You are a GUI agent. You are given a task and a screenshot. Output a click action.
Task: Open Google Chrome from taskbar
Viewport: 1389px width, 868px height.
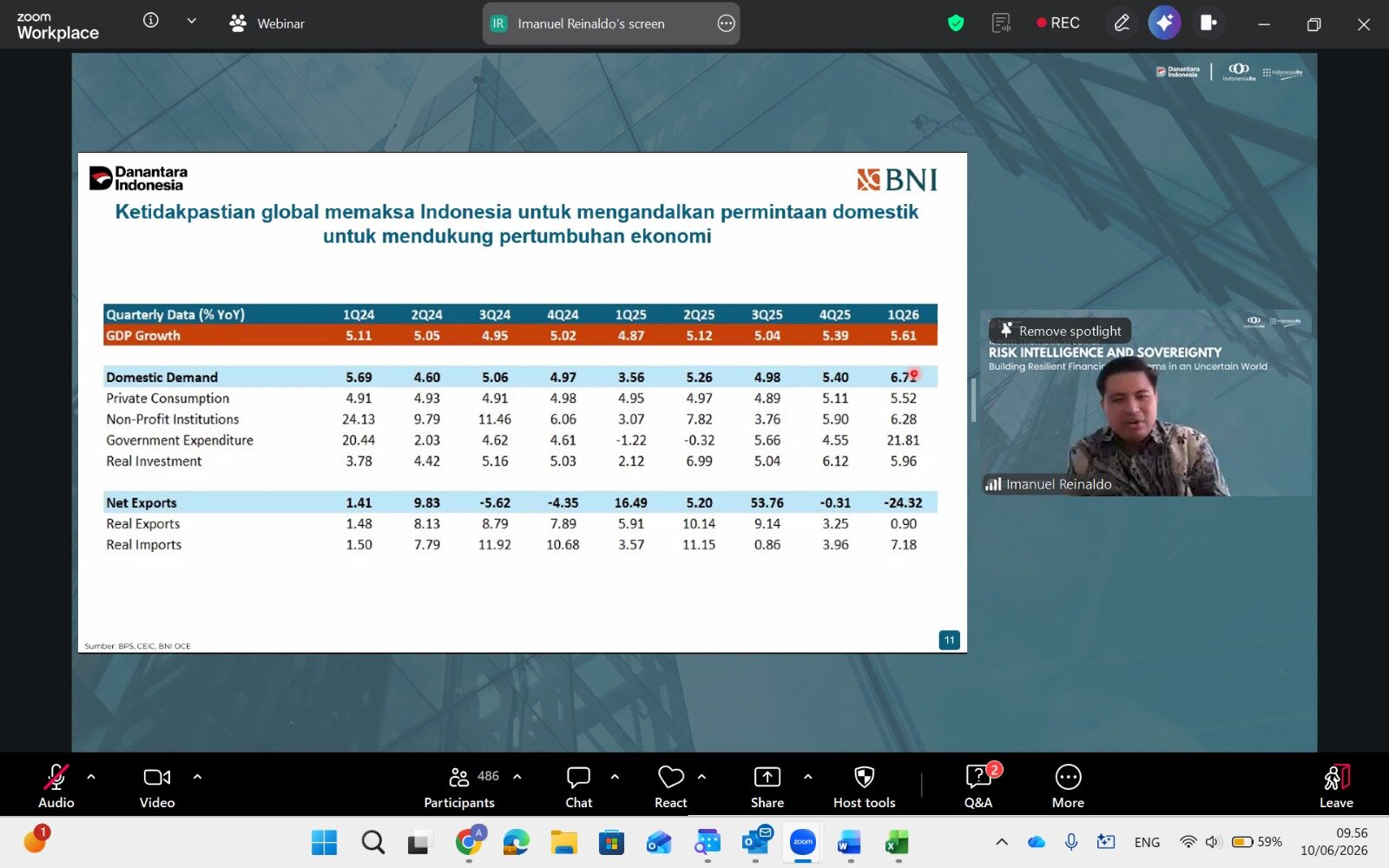click(470, 842)
